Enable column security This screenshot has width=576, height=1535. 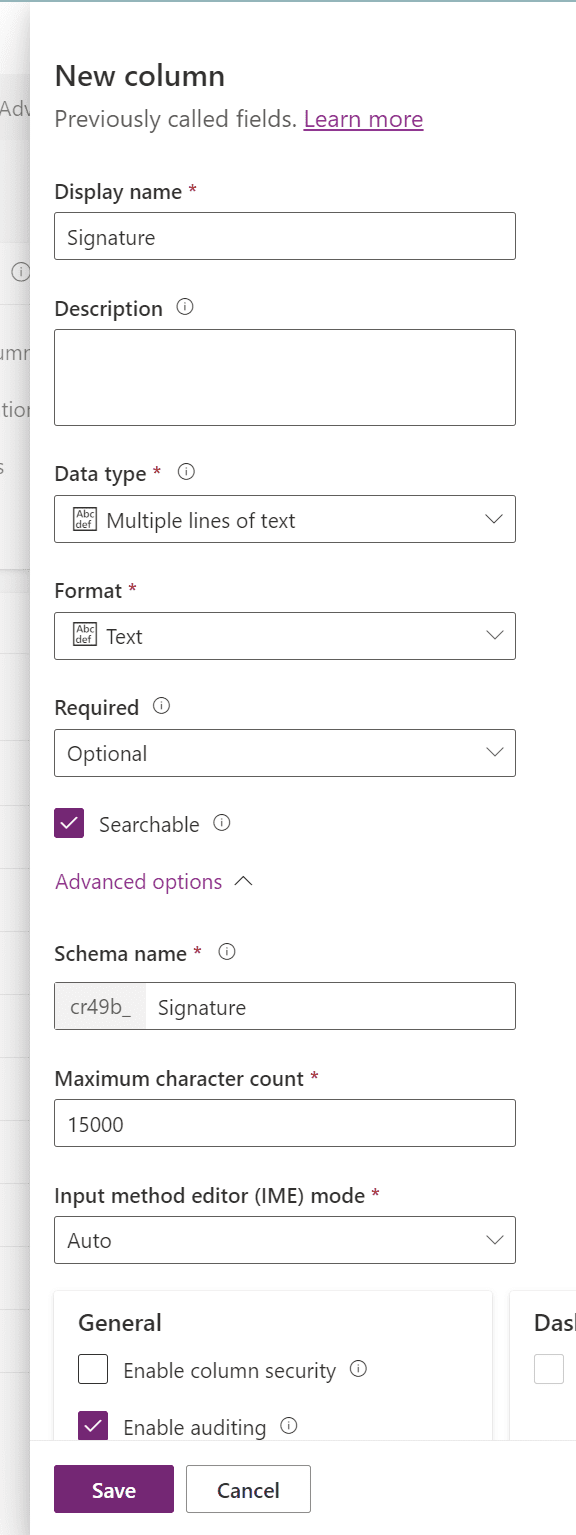pos(92,1369)
